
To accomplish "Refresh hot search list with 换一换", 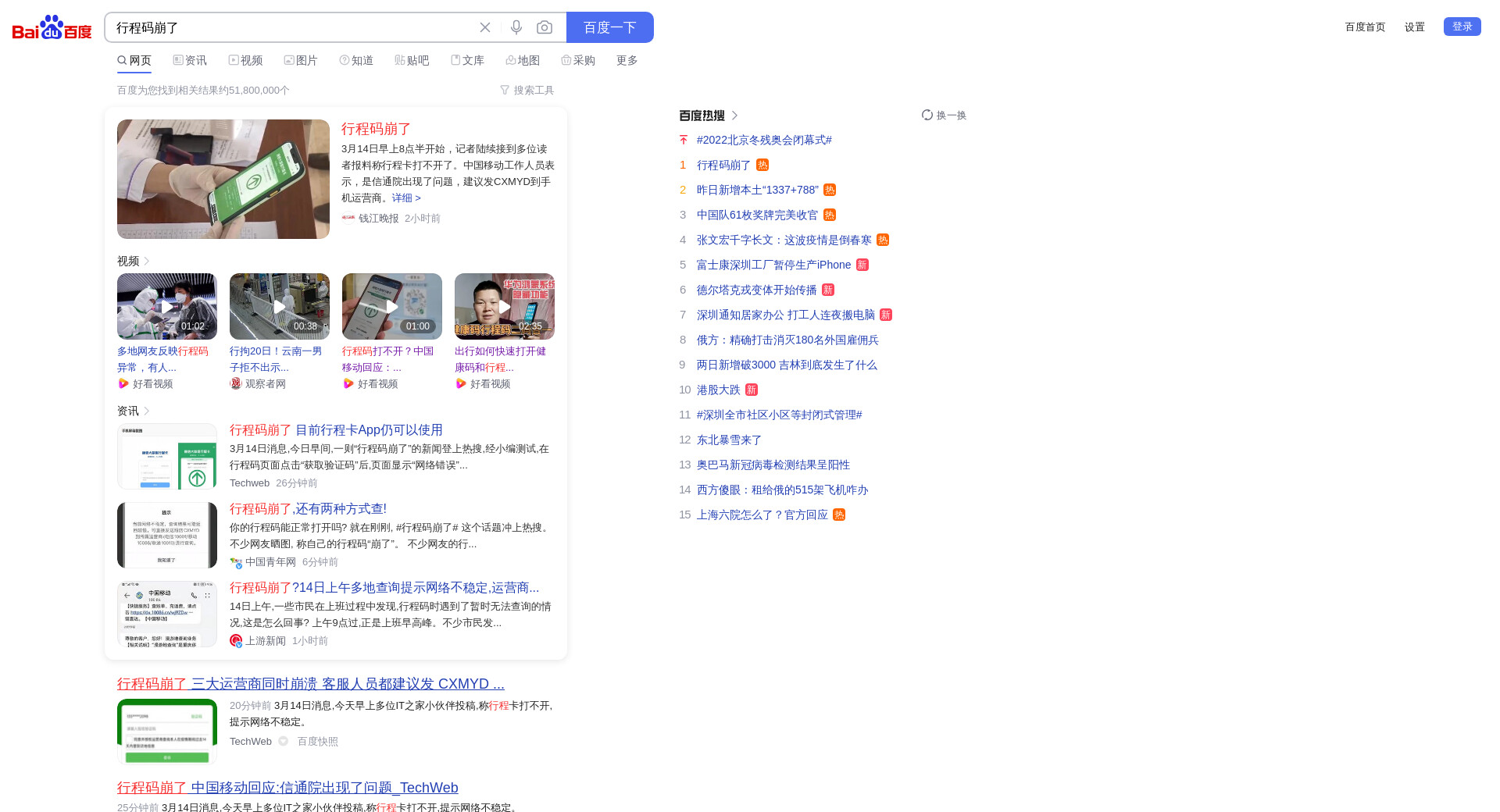I will click(944, 116).
